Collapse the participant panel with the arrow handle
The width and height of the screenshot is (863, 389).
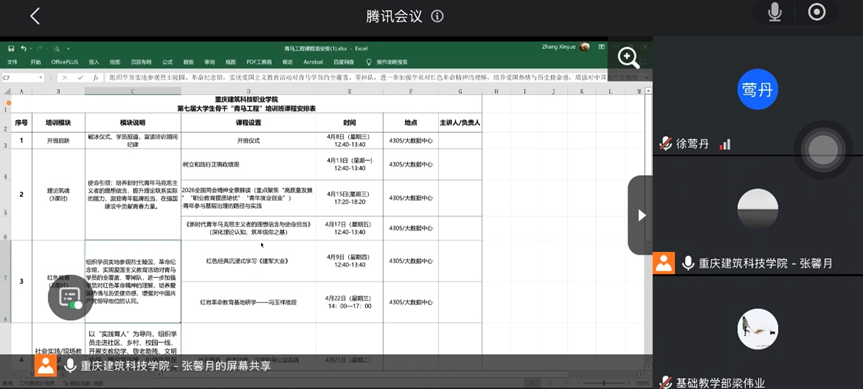641,215
